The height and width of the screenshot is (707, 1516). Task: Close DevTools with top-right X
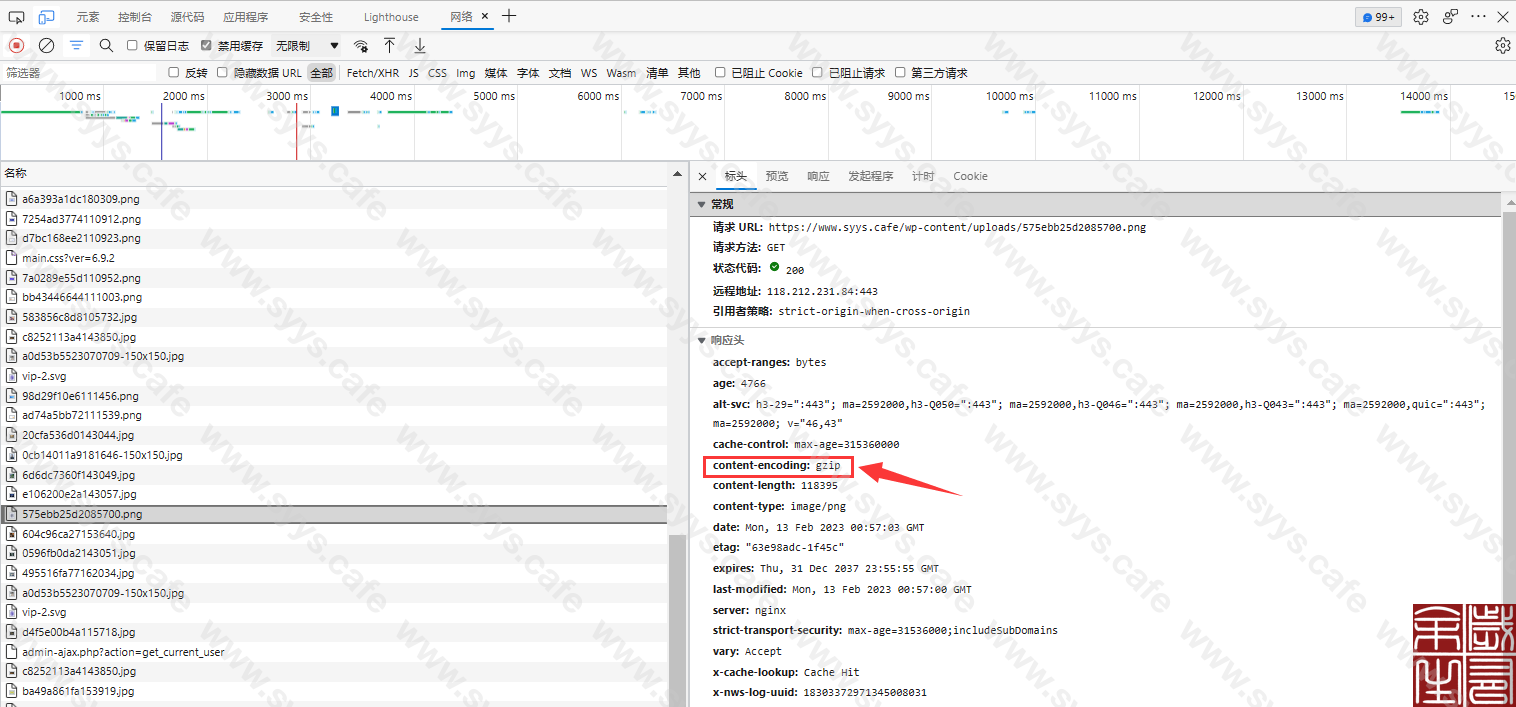1503,17
